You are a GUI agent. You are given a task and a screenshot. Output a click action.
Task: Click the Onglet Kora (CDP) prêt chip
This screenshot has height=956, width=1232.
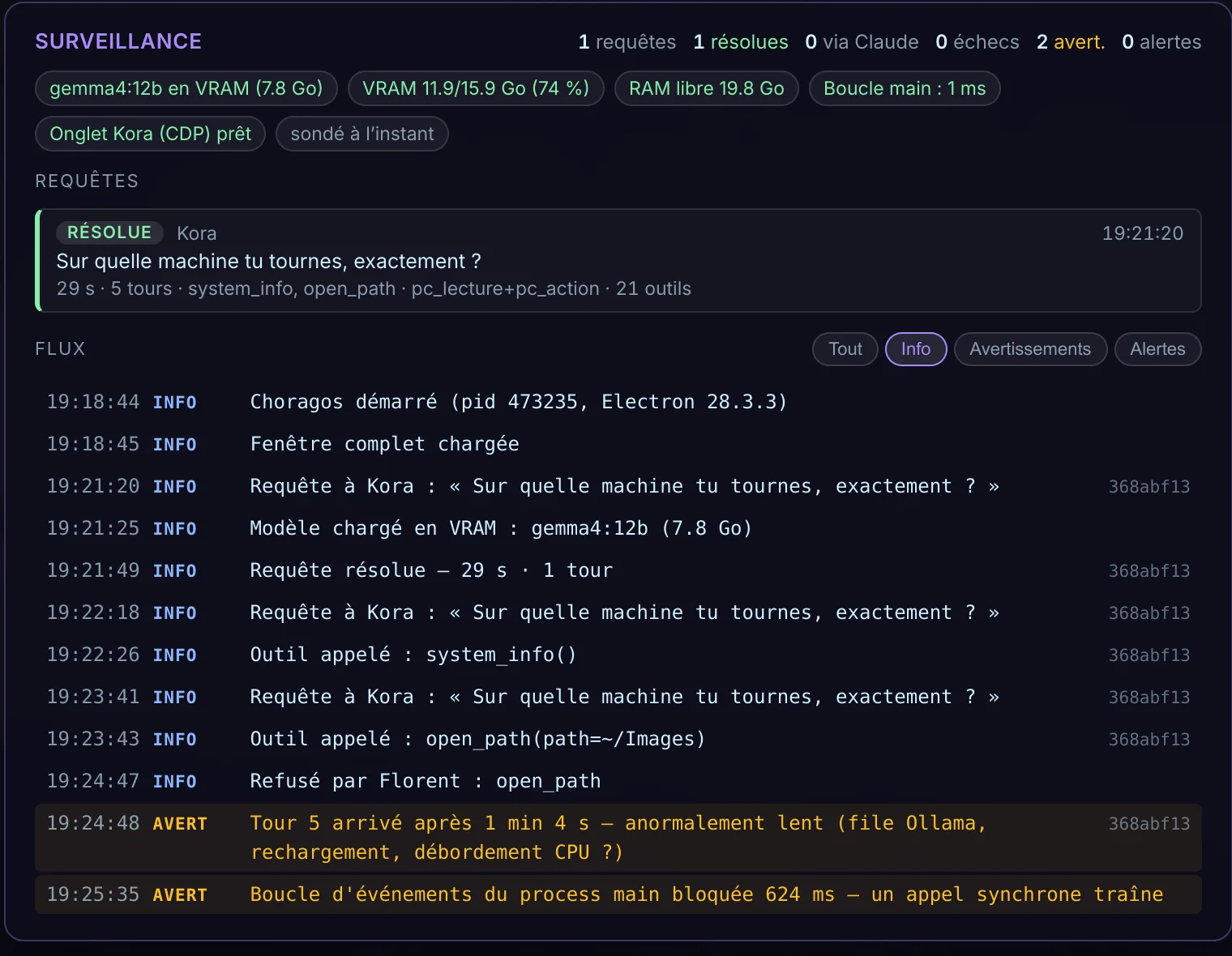pos(151,134)
